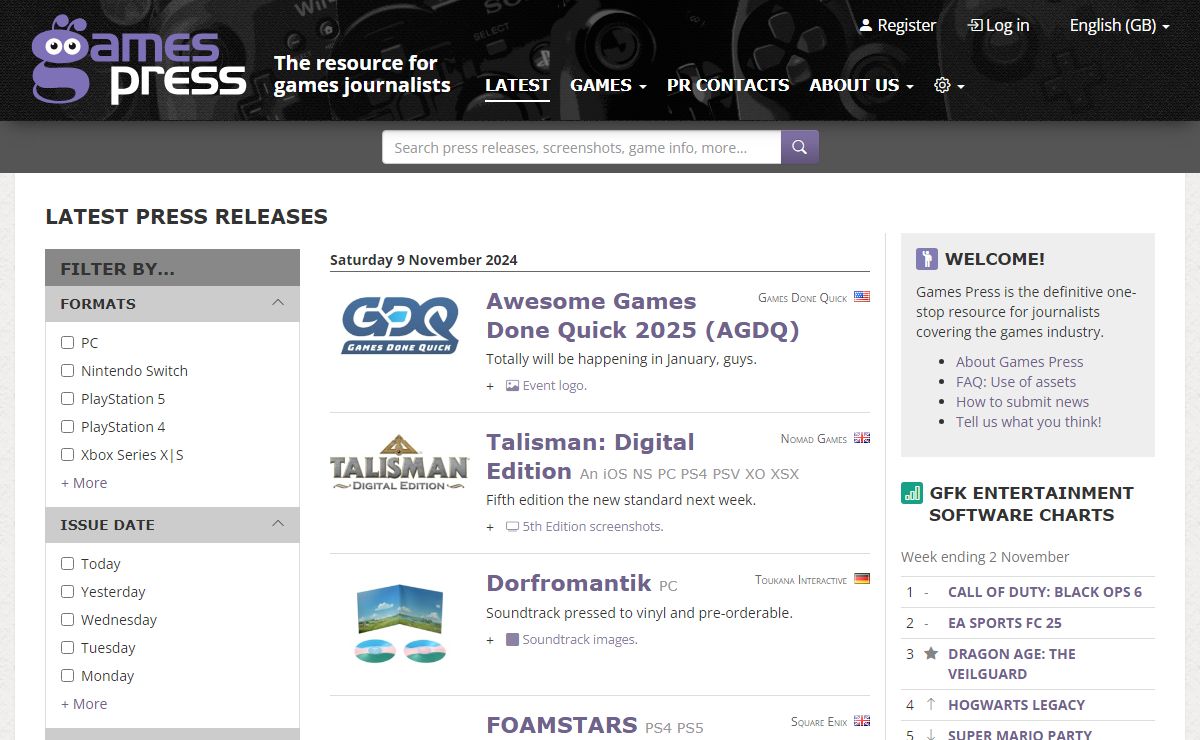
Task: Open the Dragon Age: The Veilguard entry
Action: (x=1012, y=664)
